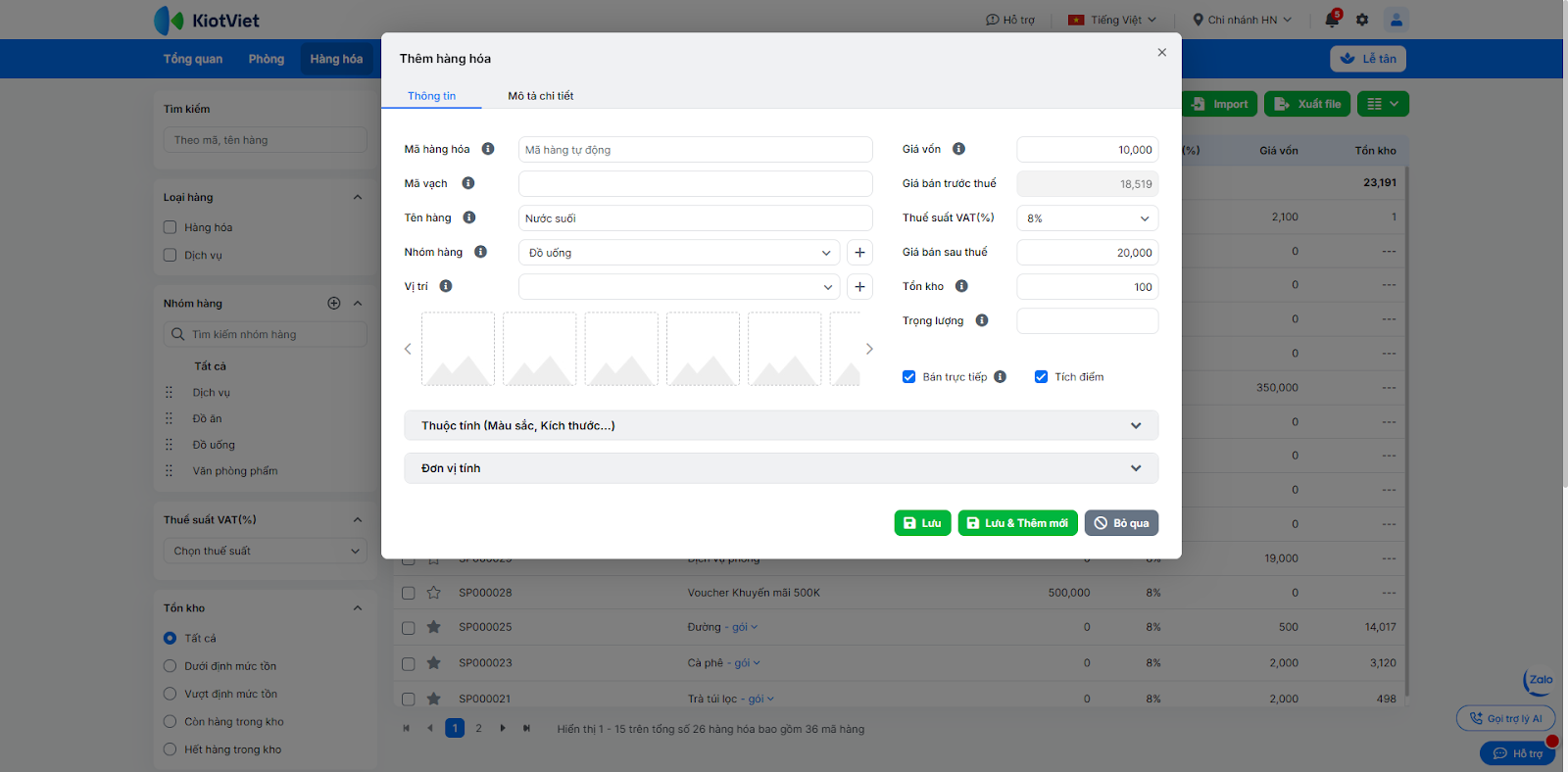Screen dimensions: 1568x772
Task: Expand the Thuộc tính section
Action: 781,425
